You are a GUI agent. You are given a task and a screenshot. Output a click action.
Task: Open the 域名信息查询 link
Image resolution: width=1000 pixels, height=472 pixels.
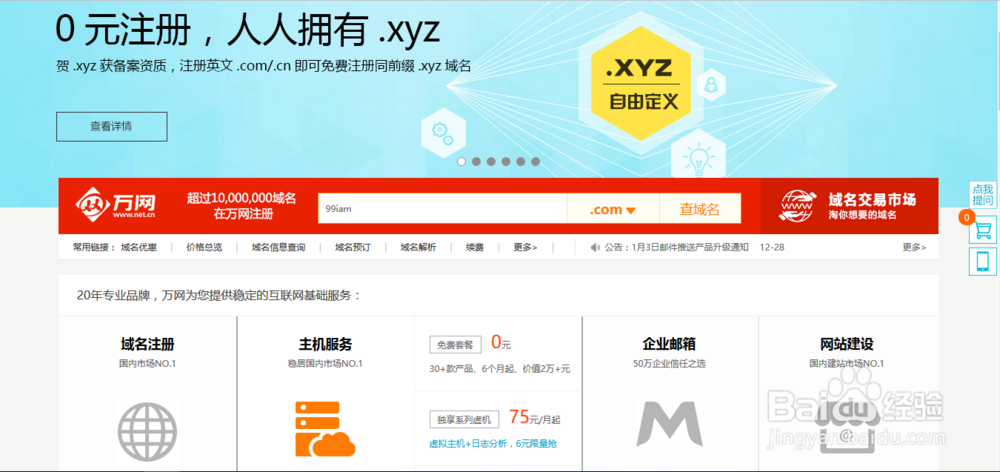pyautogui.click(x=279, y=247)
